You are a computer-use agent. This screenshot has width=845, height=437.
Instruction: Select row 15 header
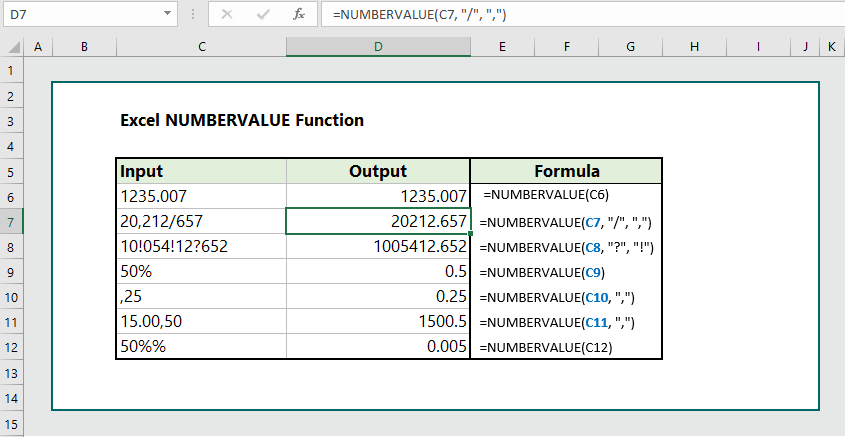coord(12,424)
